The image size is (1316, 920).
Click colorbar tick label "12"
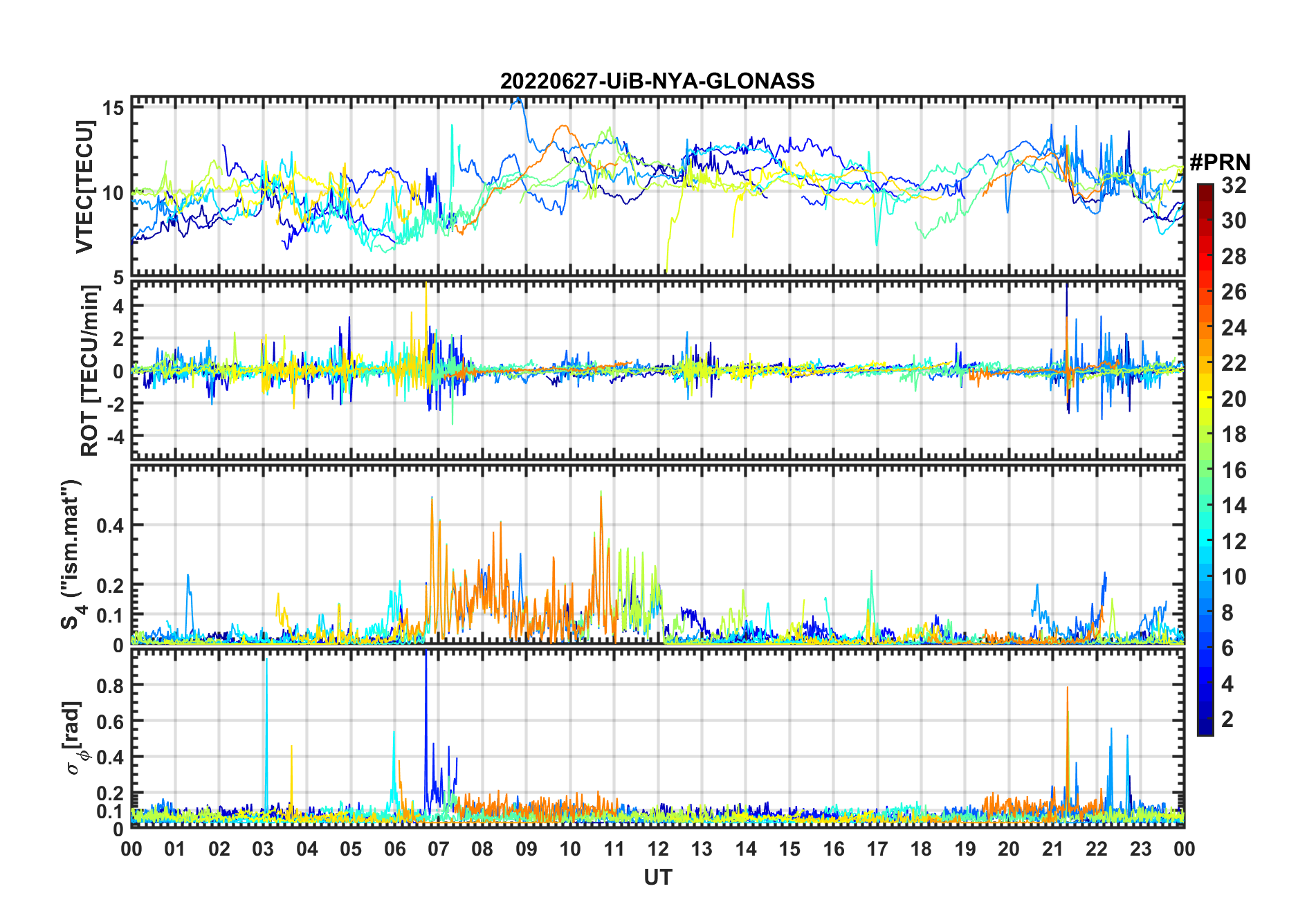[x=1234, y=542]
